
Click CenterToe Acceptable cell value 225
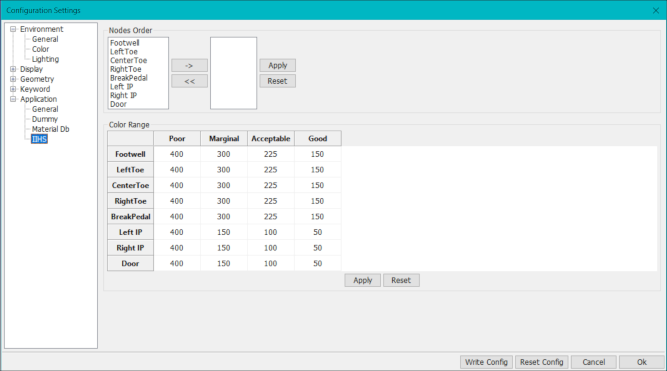(271, 186)
